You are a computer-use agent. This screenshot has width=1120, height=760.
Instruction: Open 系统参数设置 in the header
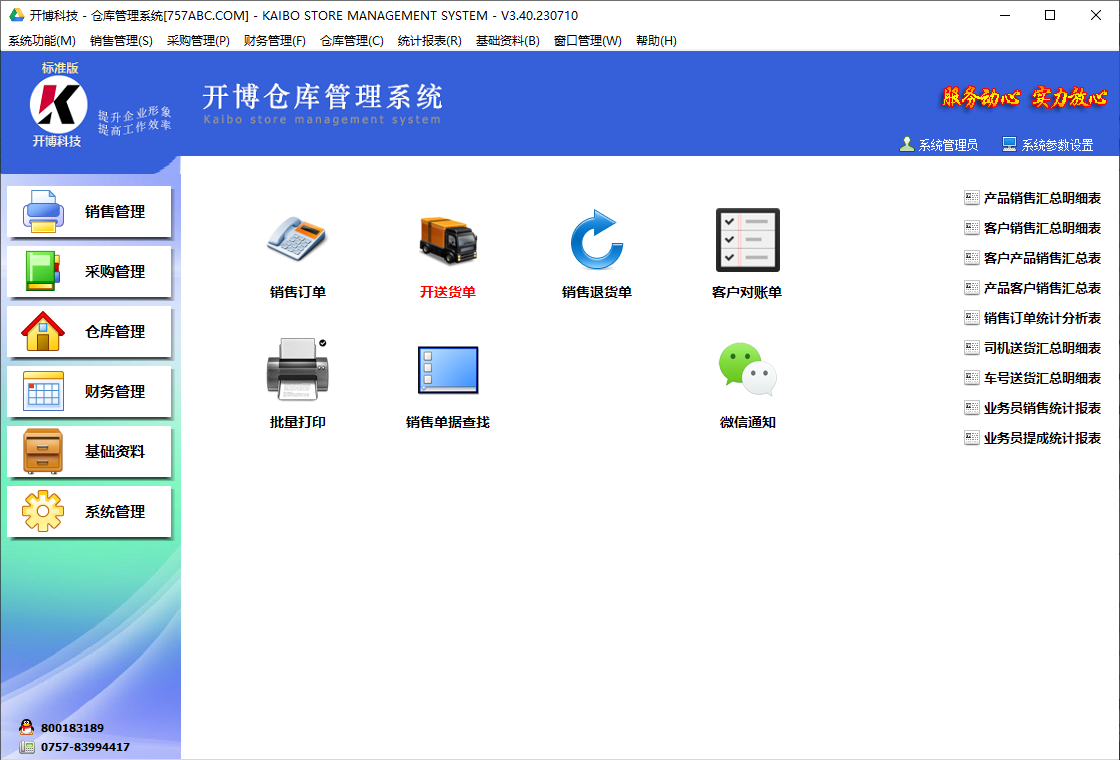1057,145
